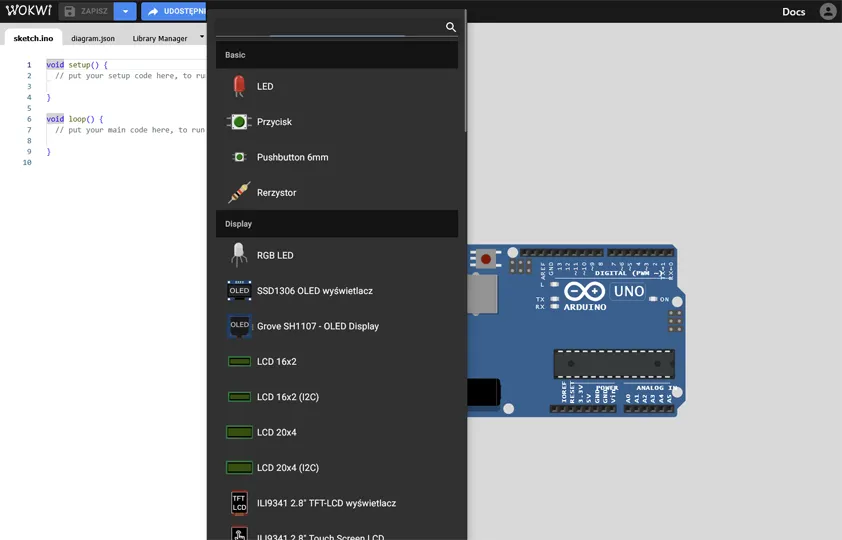Click the save disk icon next to ZAPISZ
842x540 pixels.
coord(70,11)
